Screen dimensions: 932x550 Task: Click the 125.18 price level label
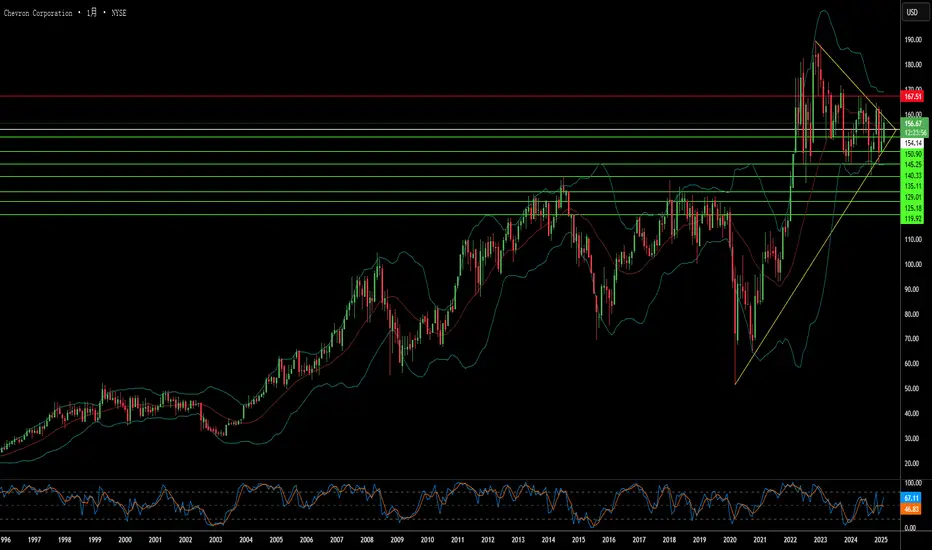[x=912, y=207]
